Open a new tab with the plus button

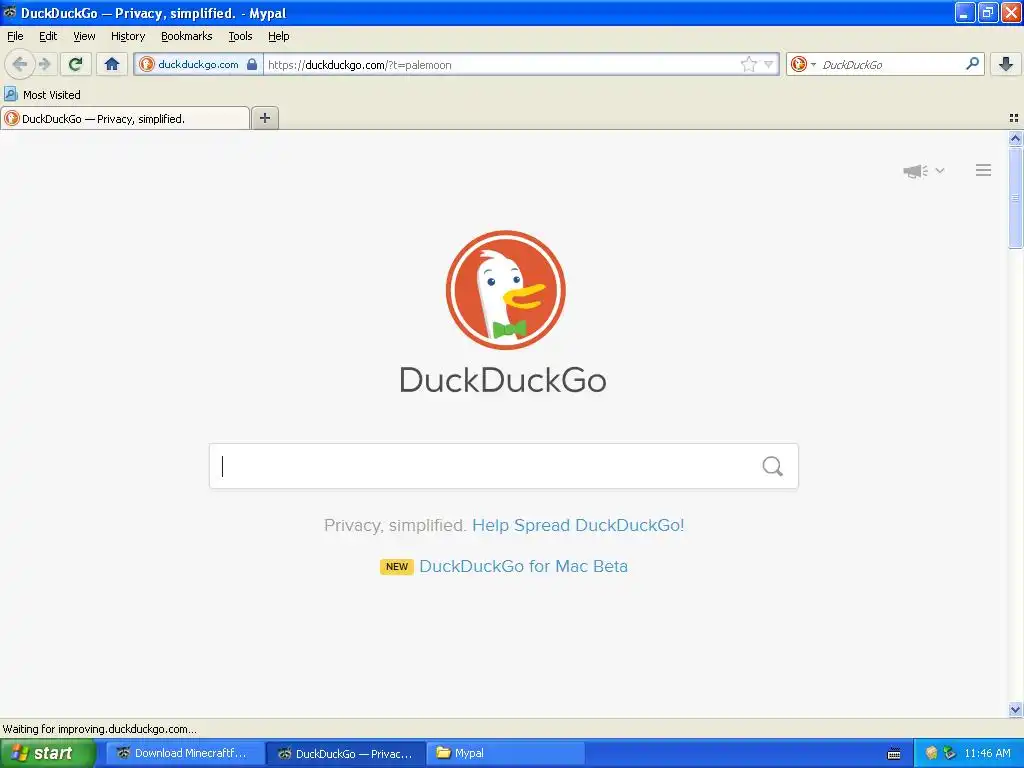pos(265,118)
